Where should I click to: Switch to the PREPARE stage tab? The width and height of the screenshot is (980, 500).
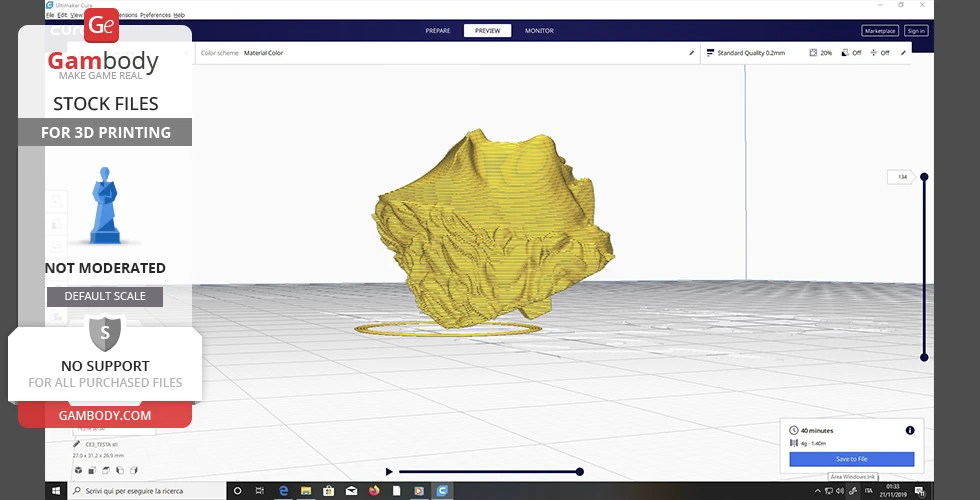click(438, 31)
